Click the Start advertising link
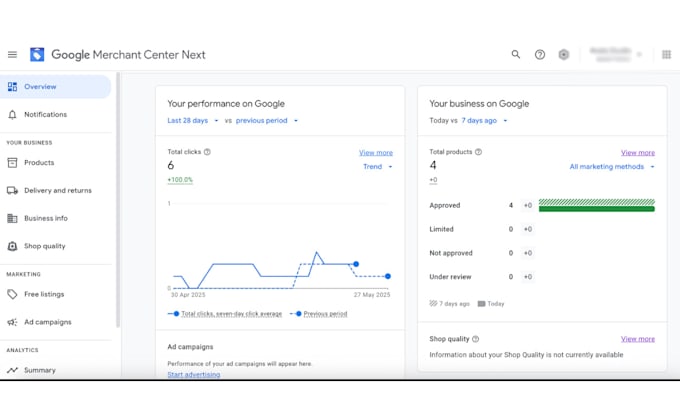The height and width of the screenshot is (416, 680). (193, 375)
